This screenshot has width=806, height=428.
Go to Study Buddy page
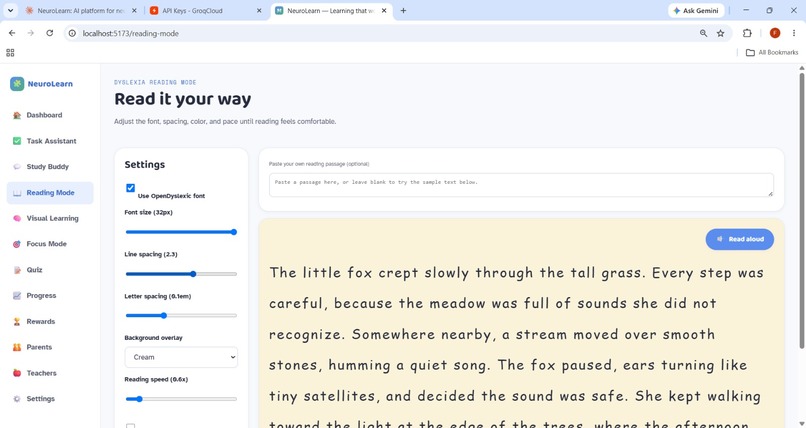pyautogui.click(x=50, y=166)
